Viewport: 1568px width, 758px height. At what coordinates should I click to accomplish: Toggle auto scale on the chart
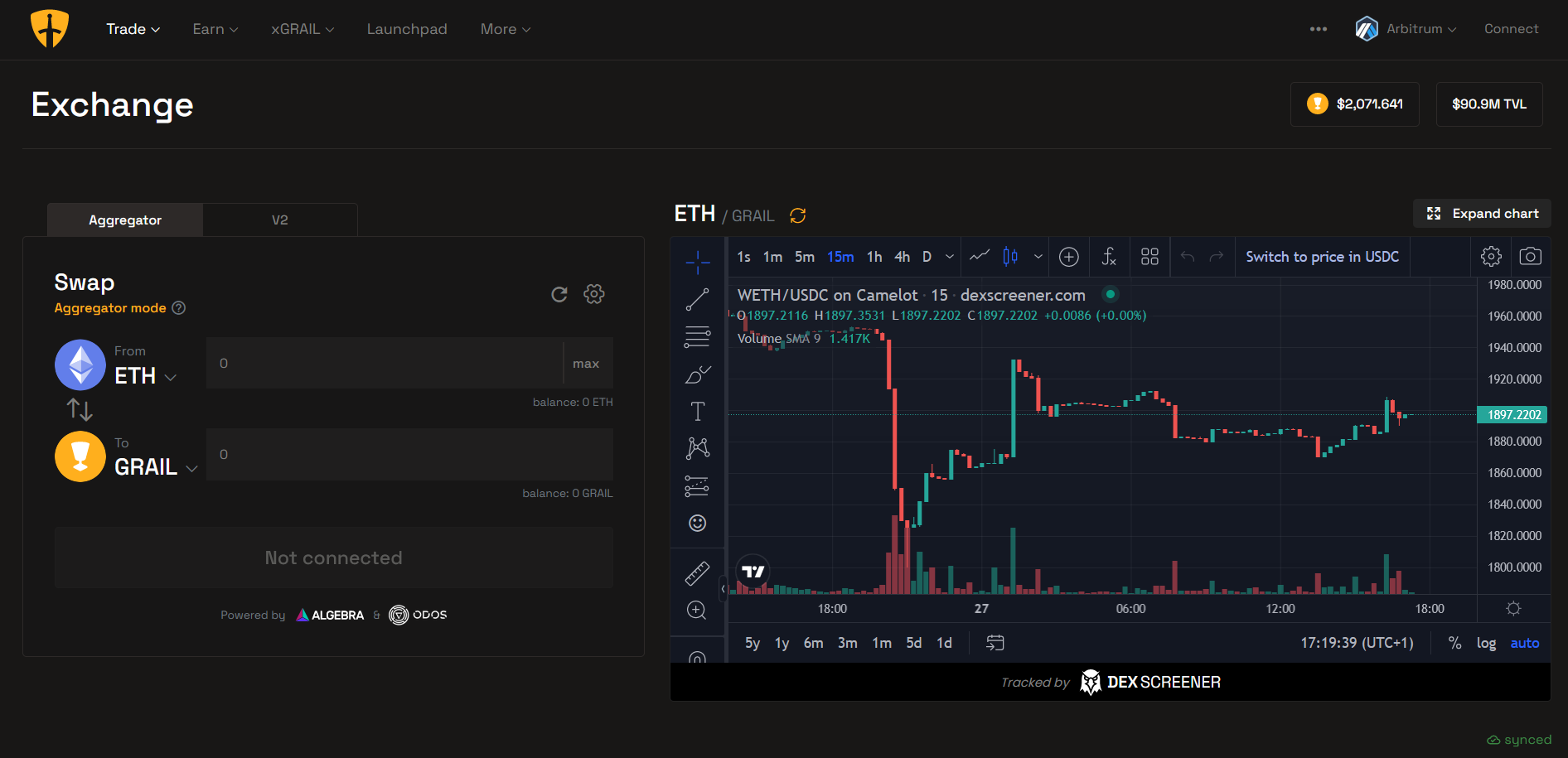tap(1525, 644)
